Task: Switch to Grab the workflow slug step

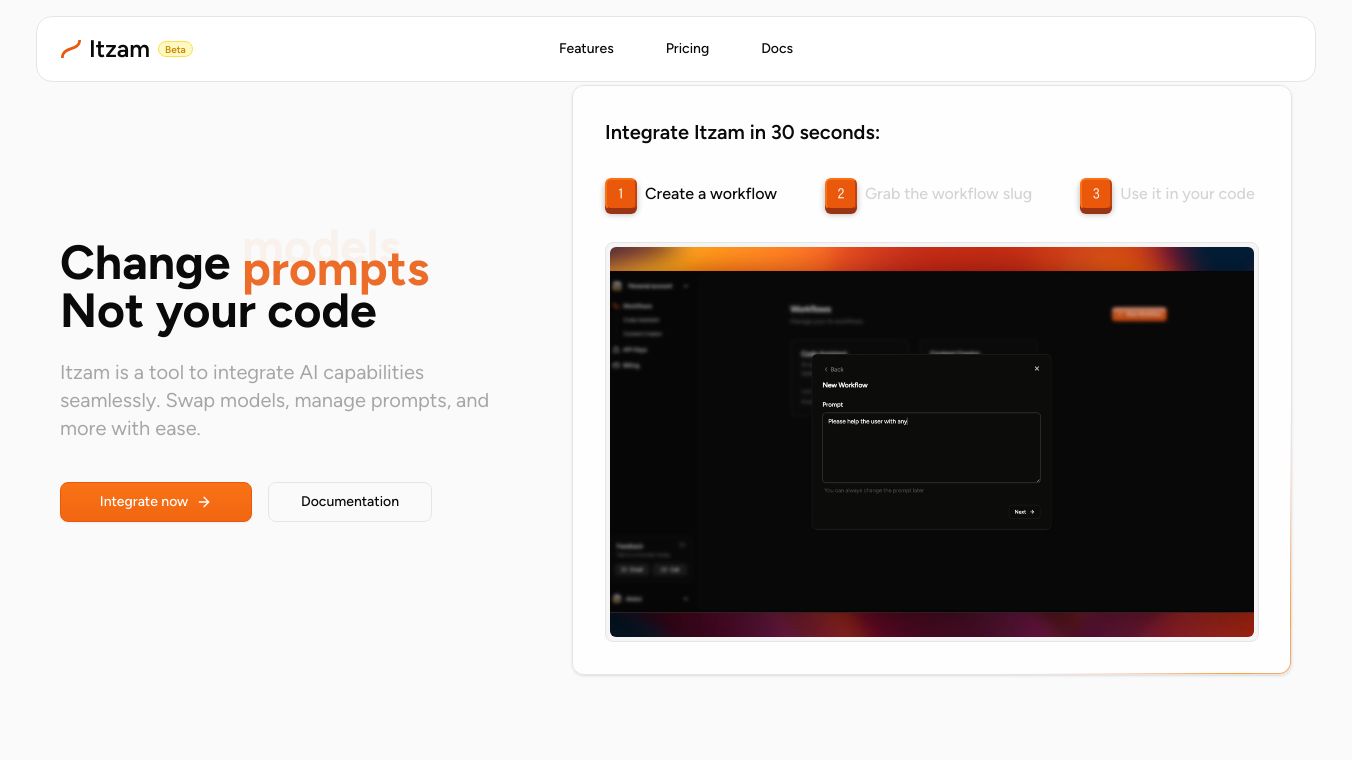Action: click(948, 194)
